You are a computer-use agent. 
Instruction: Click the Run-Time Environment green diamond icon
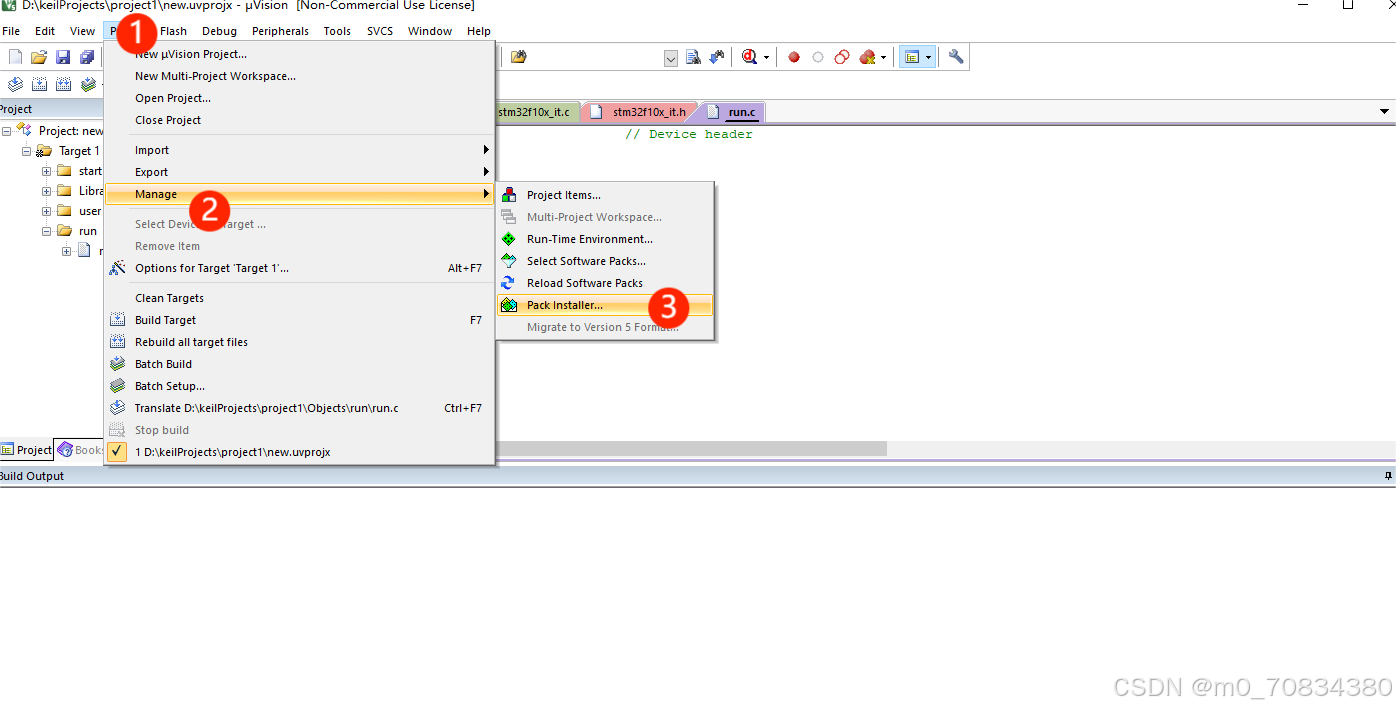(509, 239)
